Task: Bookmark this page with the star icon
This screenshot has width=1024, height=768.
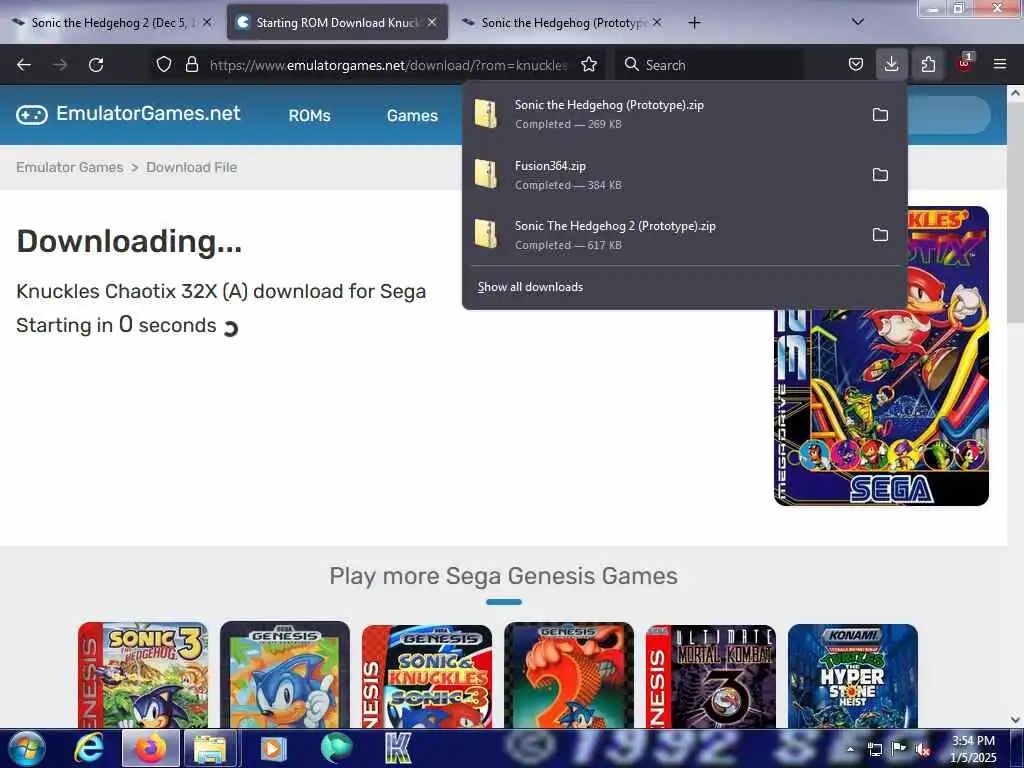Action: pos(589,64)
